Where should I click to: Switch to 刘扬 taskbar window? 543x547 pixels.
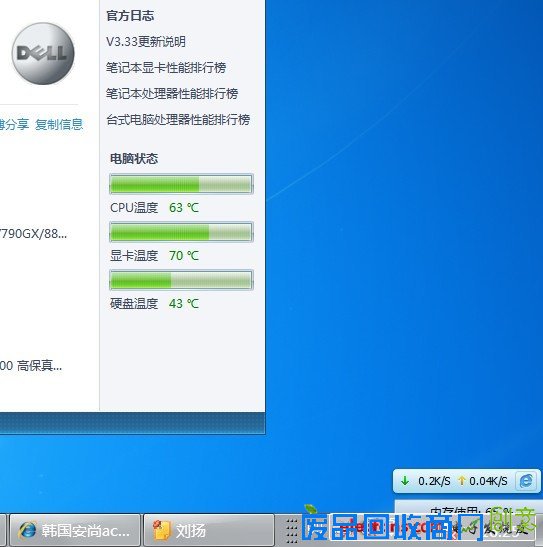pos(209,530)
